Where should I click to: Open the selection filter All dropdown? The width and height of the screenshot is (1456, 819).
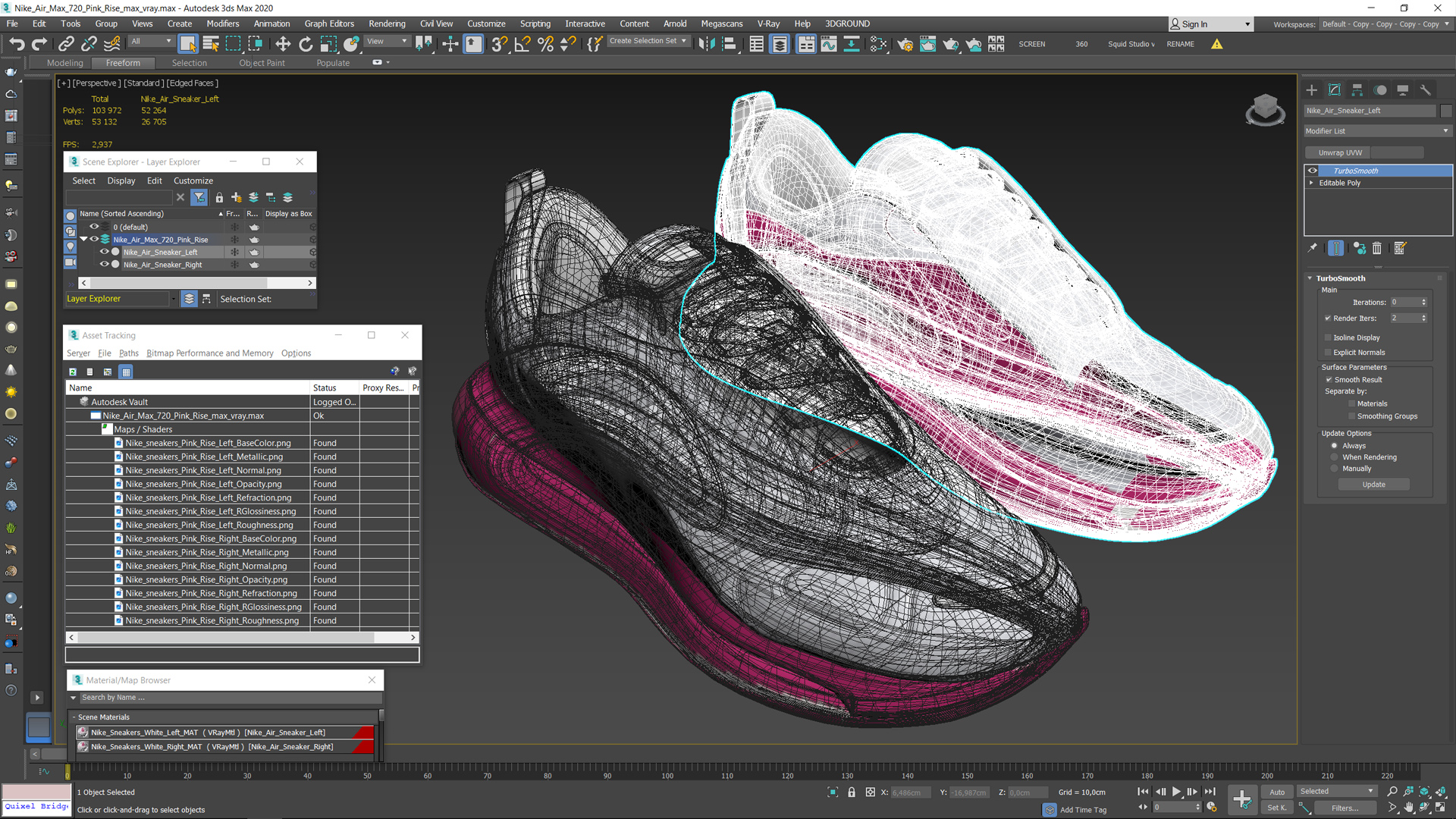pos(151,42)
